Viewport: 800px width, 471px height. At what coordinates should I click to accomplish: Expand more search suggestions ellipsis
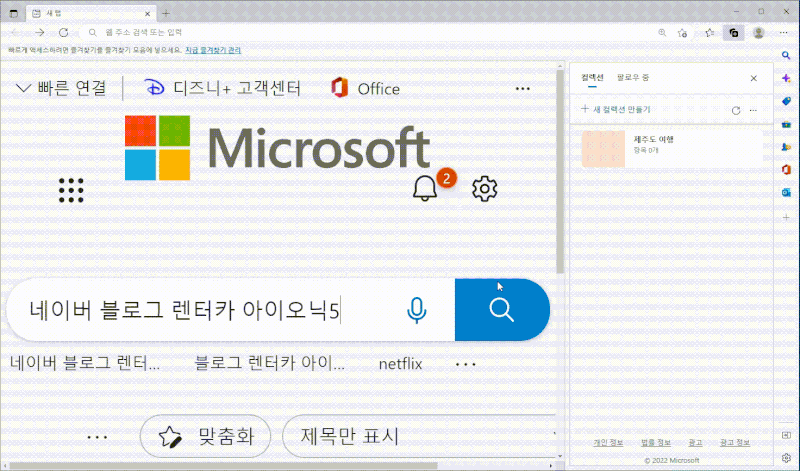tap(465, 364)
